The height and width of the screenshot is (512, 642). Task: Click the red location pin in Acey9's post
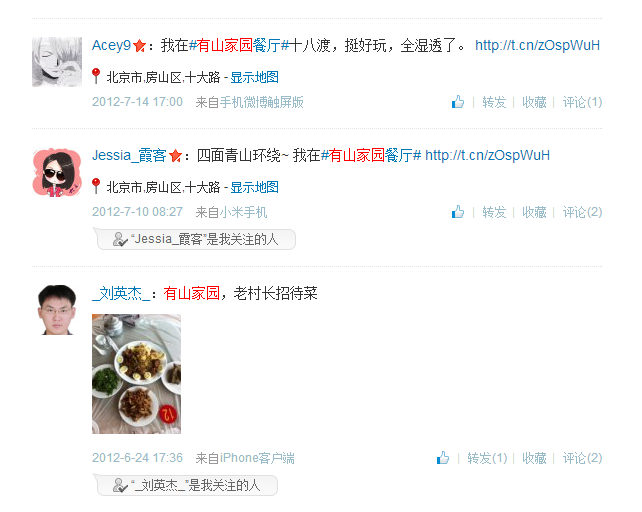pos(96,76)
